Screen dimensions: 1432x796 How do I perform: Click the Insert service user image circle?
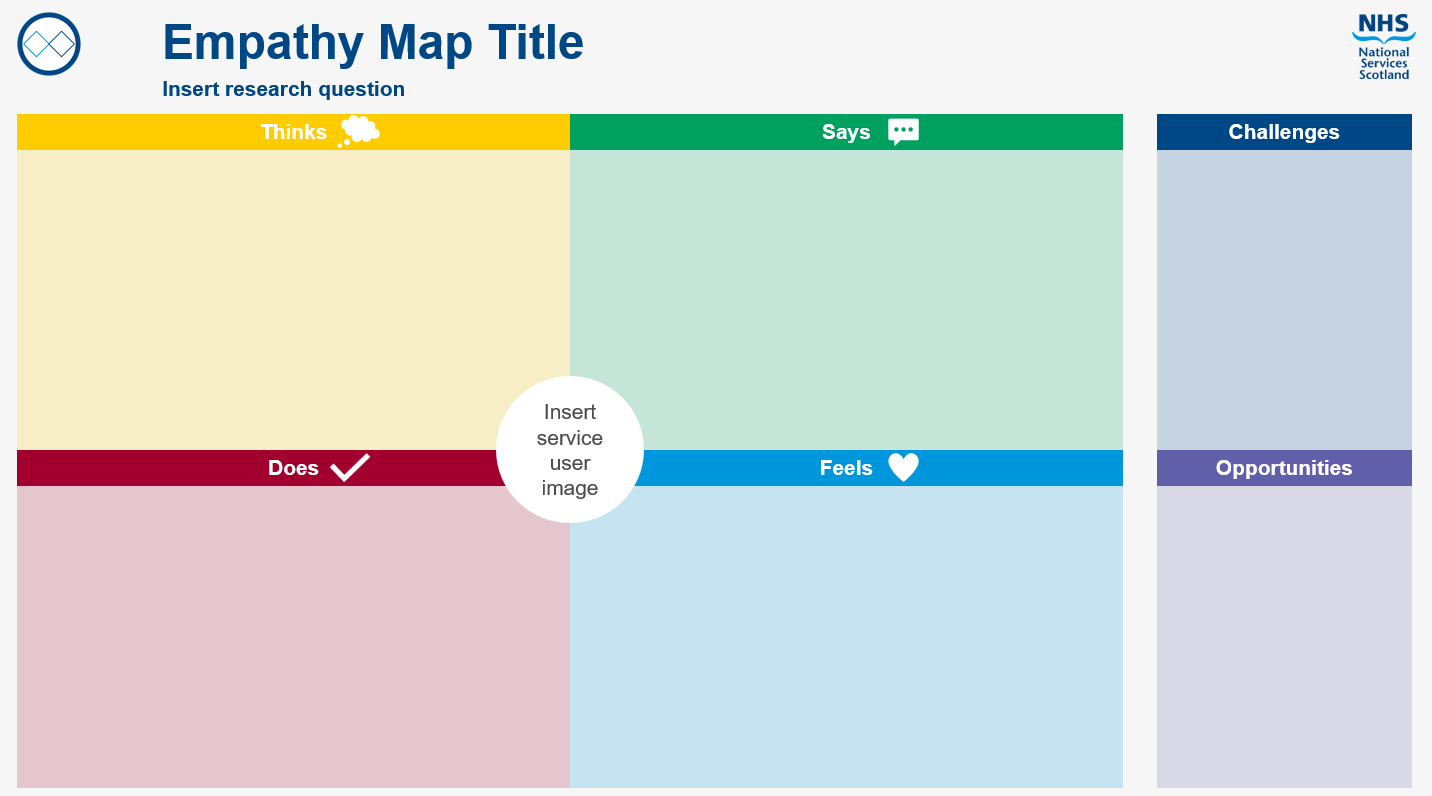pos(570,450)
